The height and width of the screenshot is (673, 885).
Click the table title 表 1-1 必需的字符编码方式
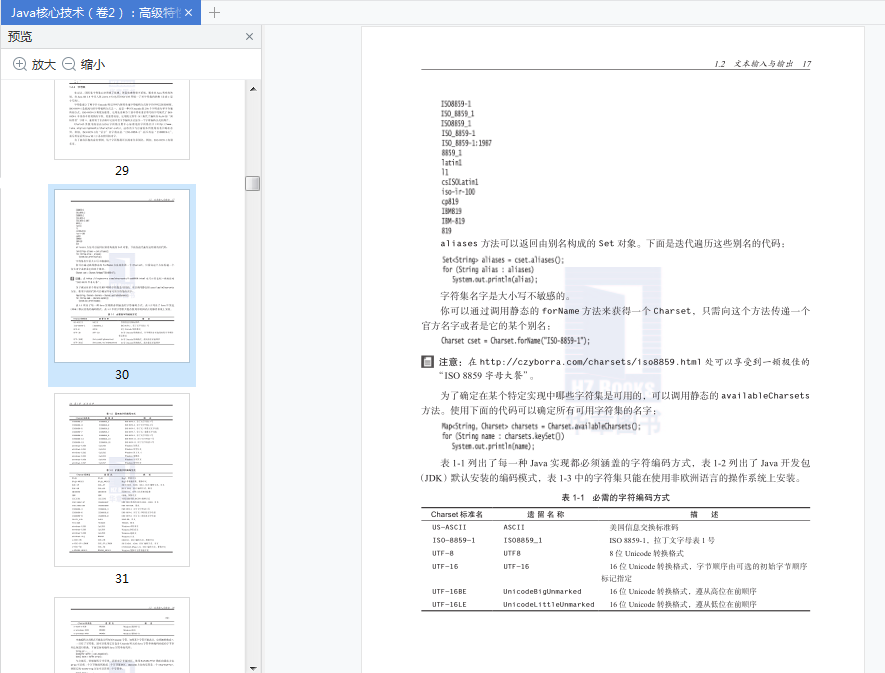point(615,497)
